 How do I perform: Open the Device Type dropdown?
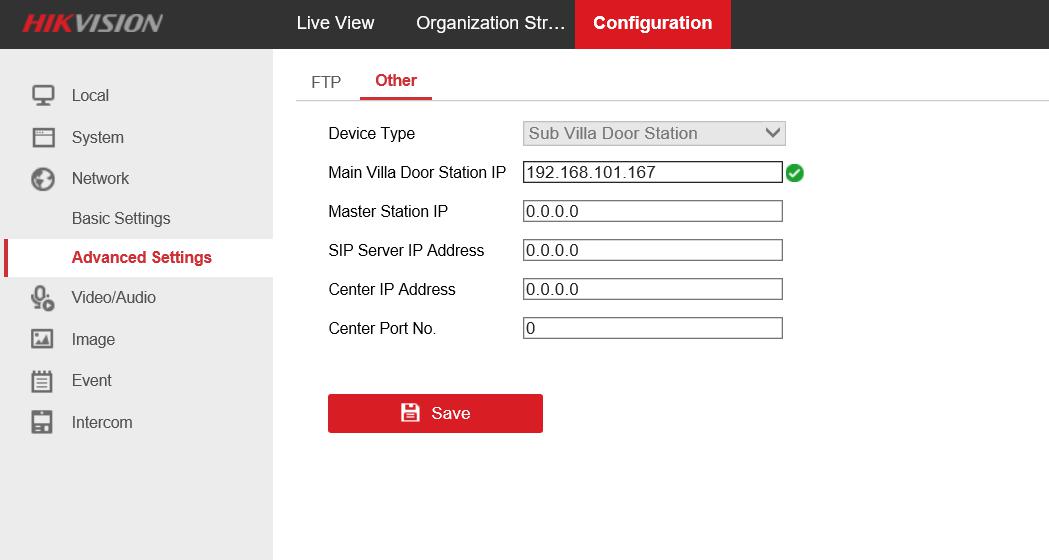coord(654,133)
